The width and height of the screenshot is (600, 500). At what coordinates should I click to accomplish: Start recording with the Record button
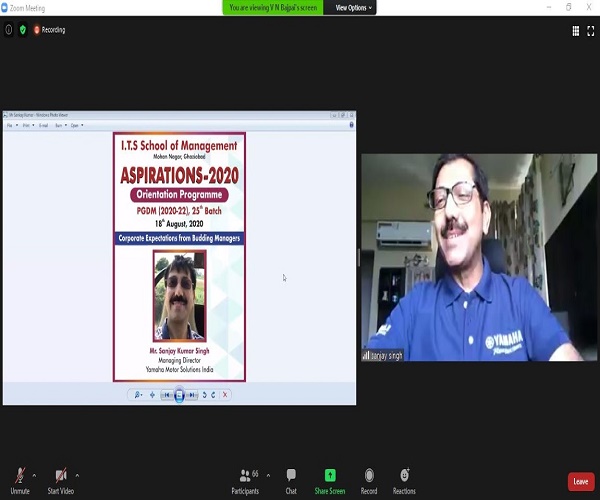[369, 481]
